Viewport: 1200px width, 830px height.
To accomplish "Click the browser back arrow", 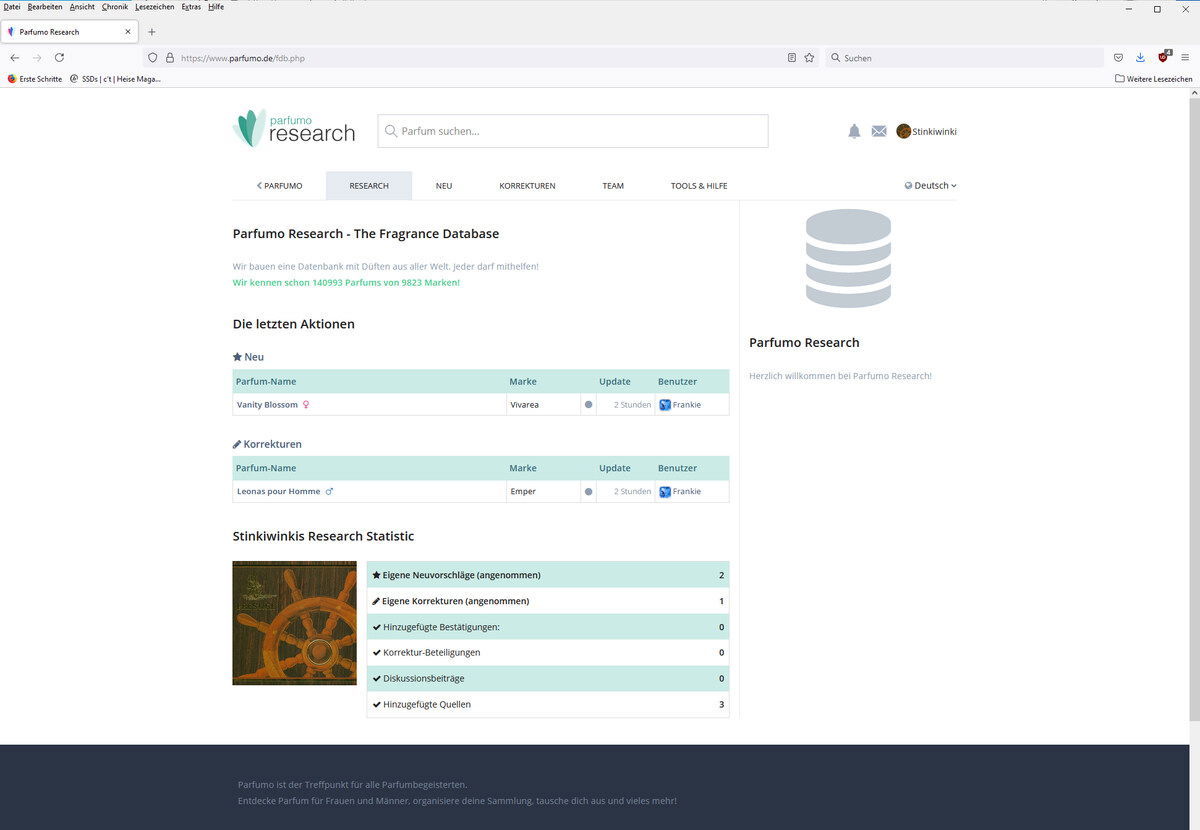I will (15, 58).
